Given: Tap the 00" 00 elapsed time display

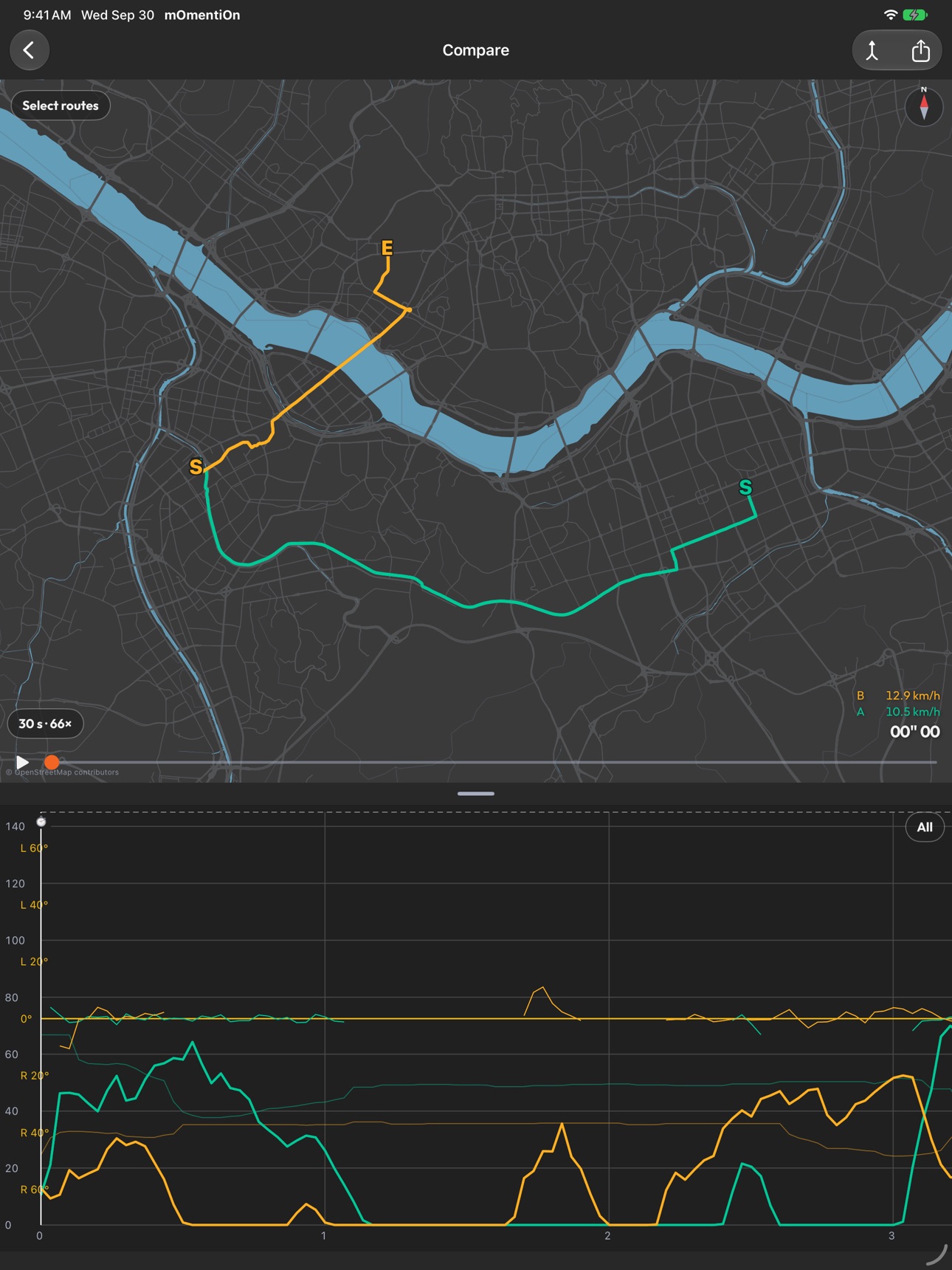Looking at the screenshot, I should (915, 732).
